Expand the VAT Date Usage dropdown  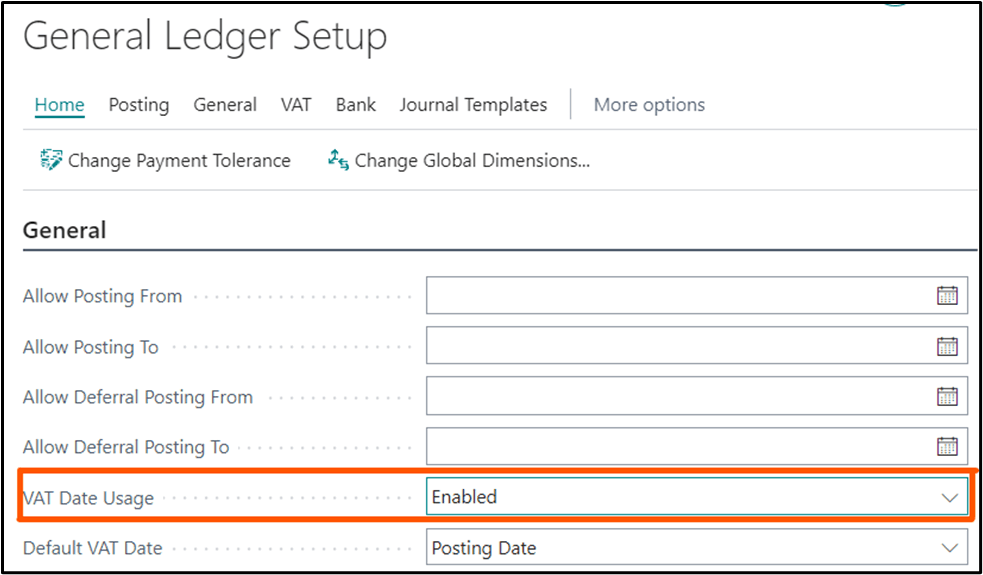(x=949, y=497)
